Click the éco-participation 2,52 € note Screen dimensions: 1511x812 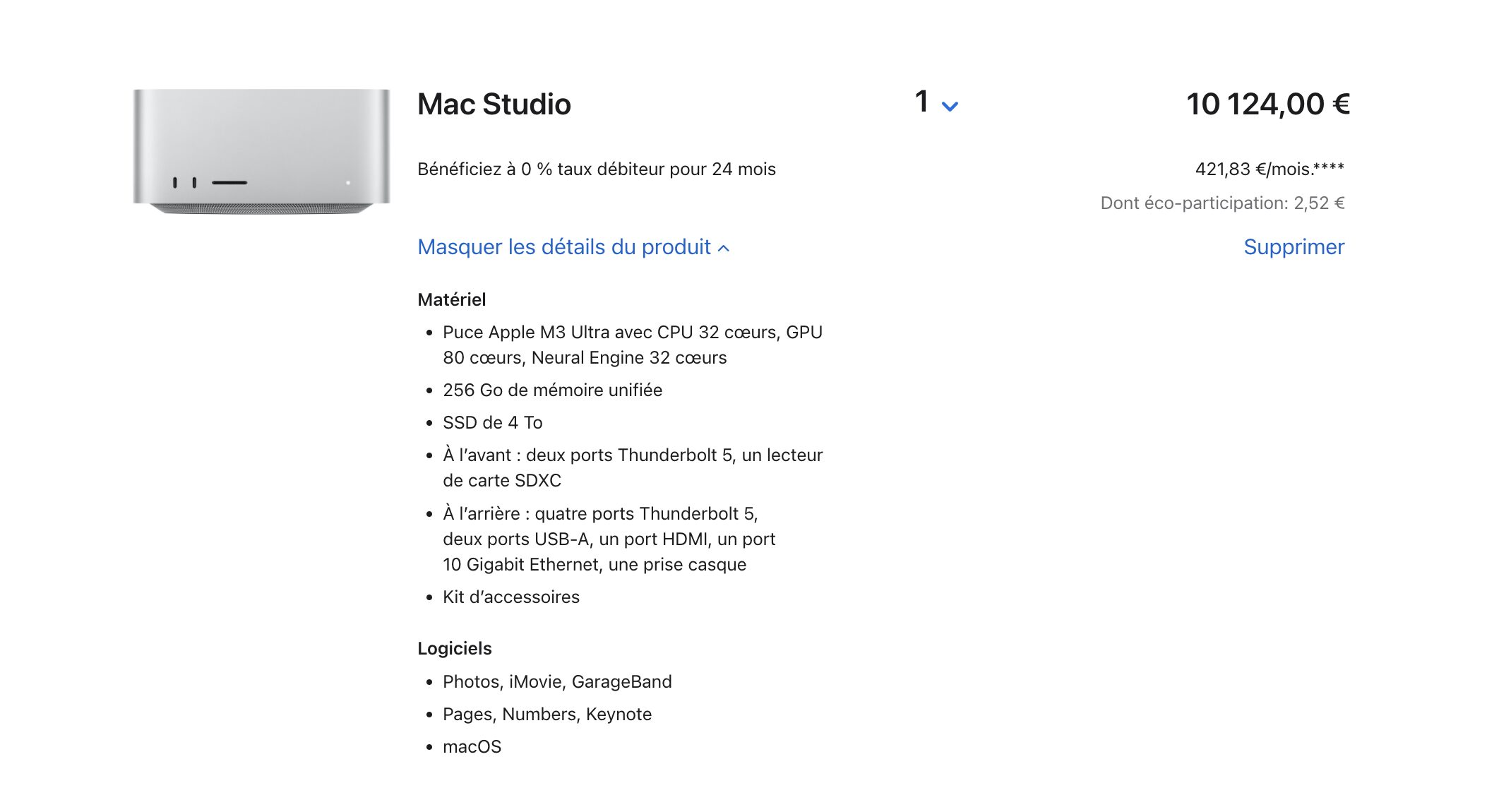pos(1222,203)
